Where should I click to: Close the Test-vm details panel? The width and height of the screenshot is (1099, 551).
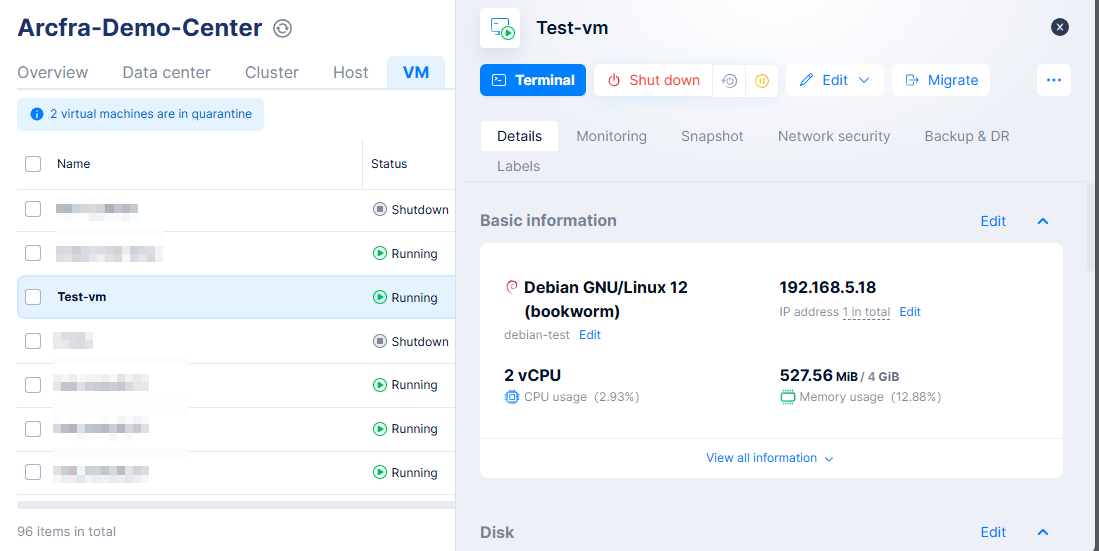click(x=1060, y=27)
